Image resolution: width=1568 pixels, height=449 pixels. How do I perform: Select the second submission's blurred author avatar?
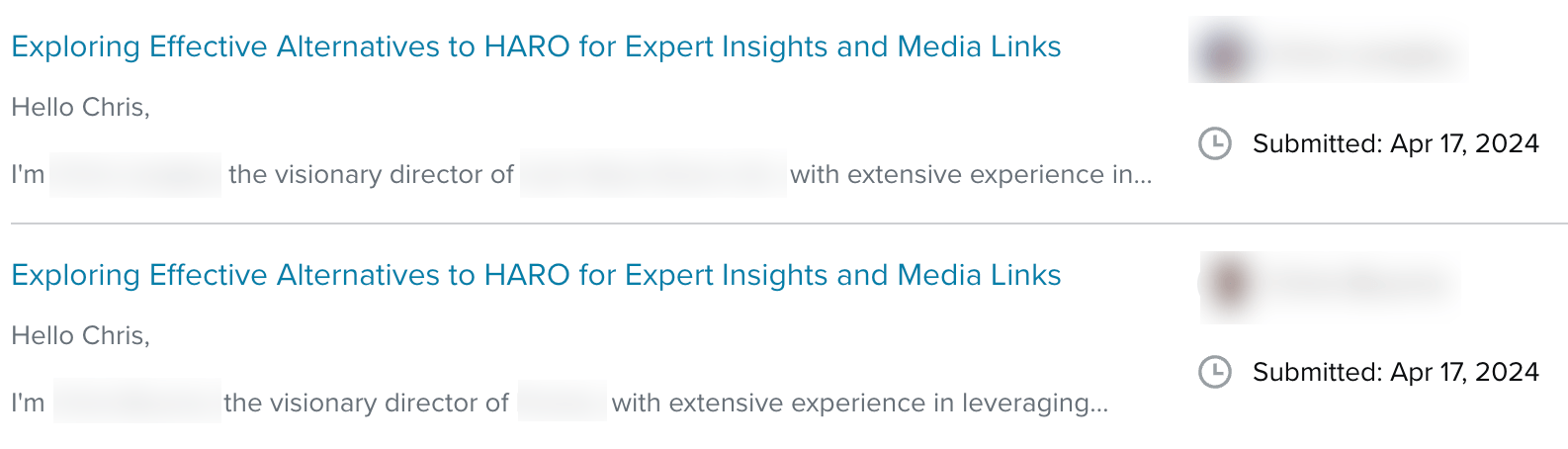pos(1227,284)
